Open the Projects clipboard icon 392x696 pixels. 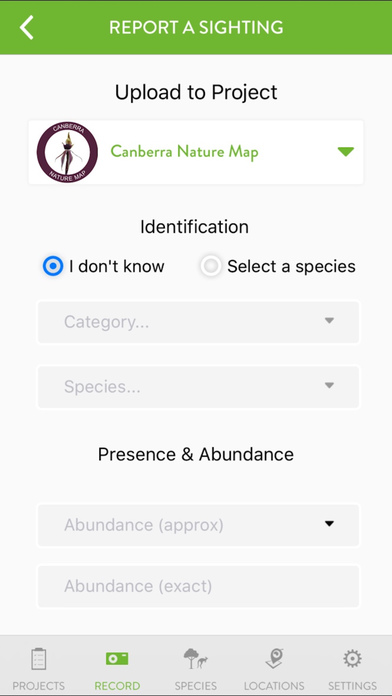pos(39,659)
